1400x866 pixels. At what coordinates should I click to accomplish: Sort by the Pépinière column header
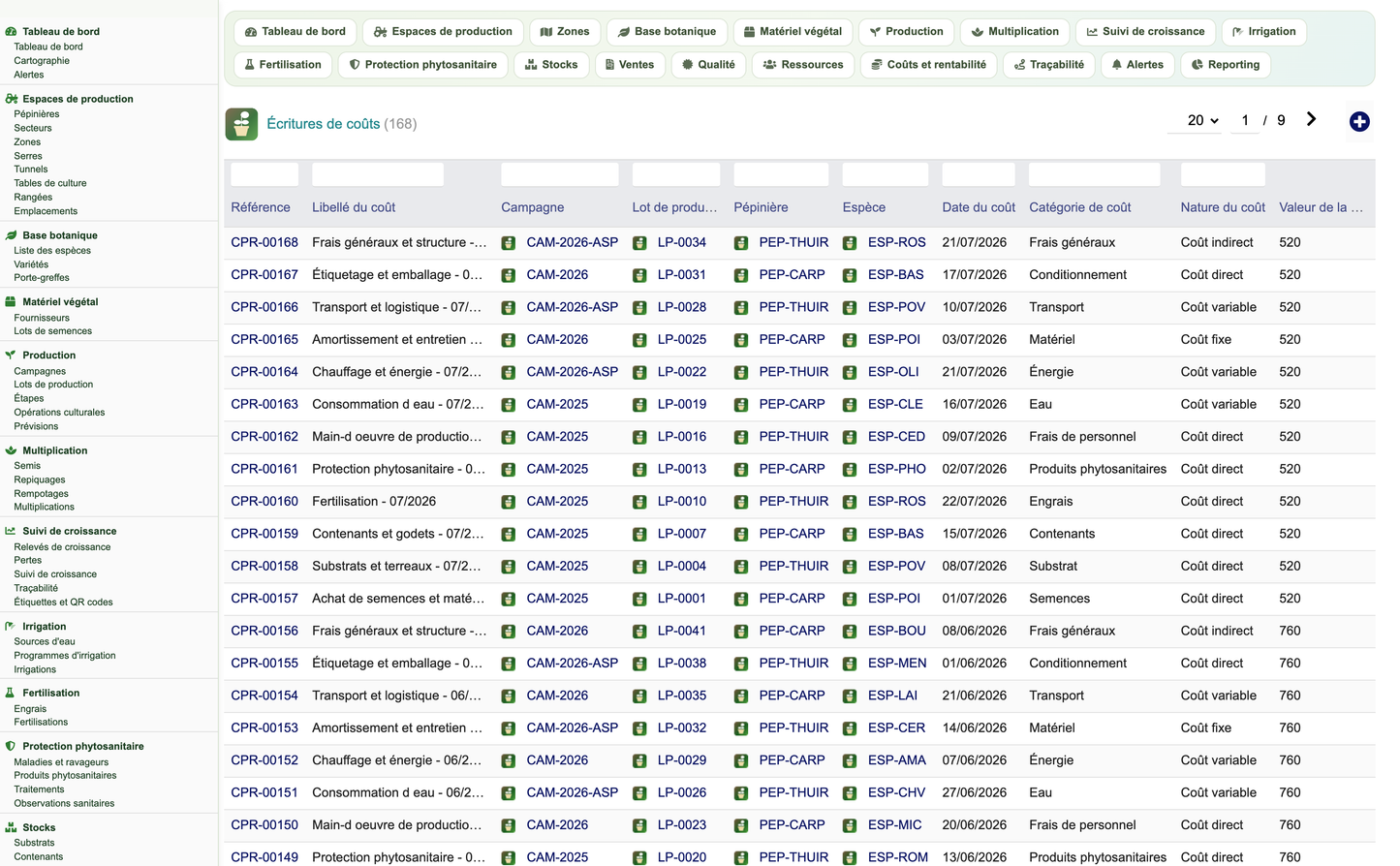pos(761,207)
